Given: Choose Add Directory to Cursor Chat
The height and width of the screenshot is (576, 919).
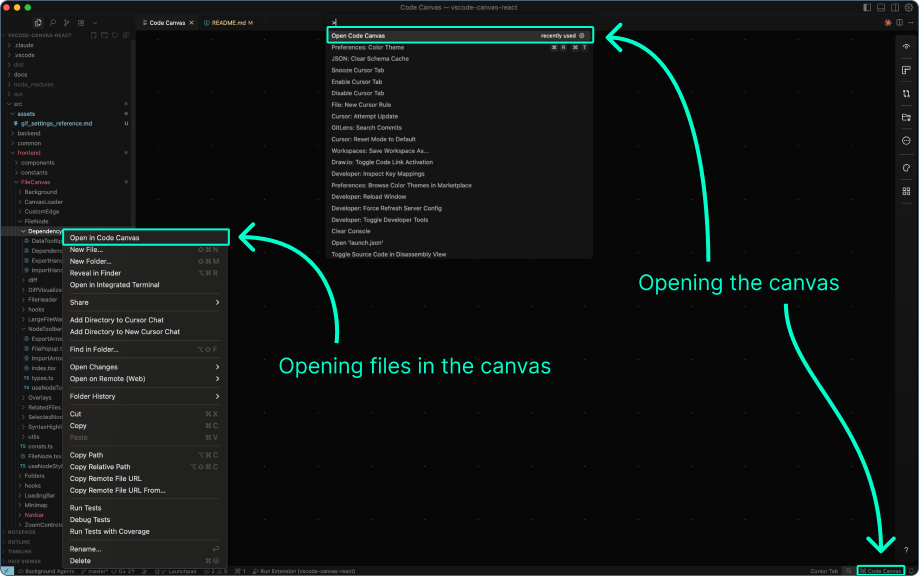Looking at the screenshot, I should (144, 320).
